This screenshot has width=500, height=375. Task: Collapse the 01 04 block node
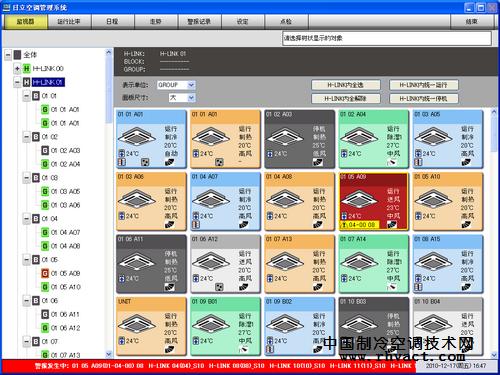pos(27,219)
